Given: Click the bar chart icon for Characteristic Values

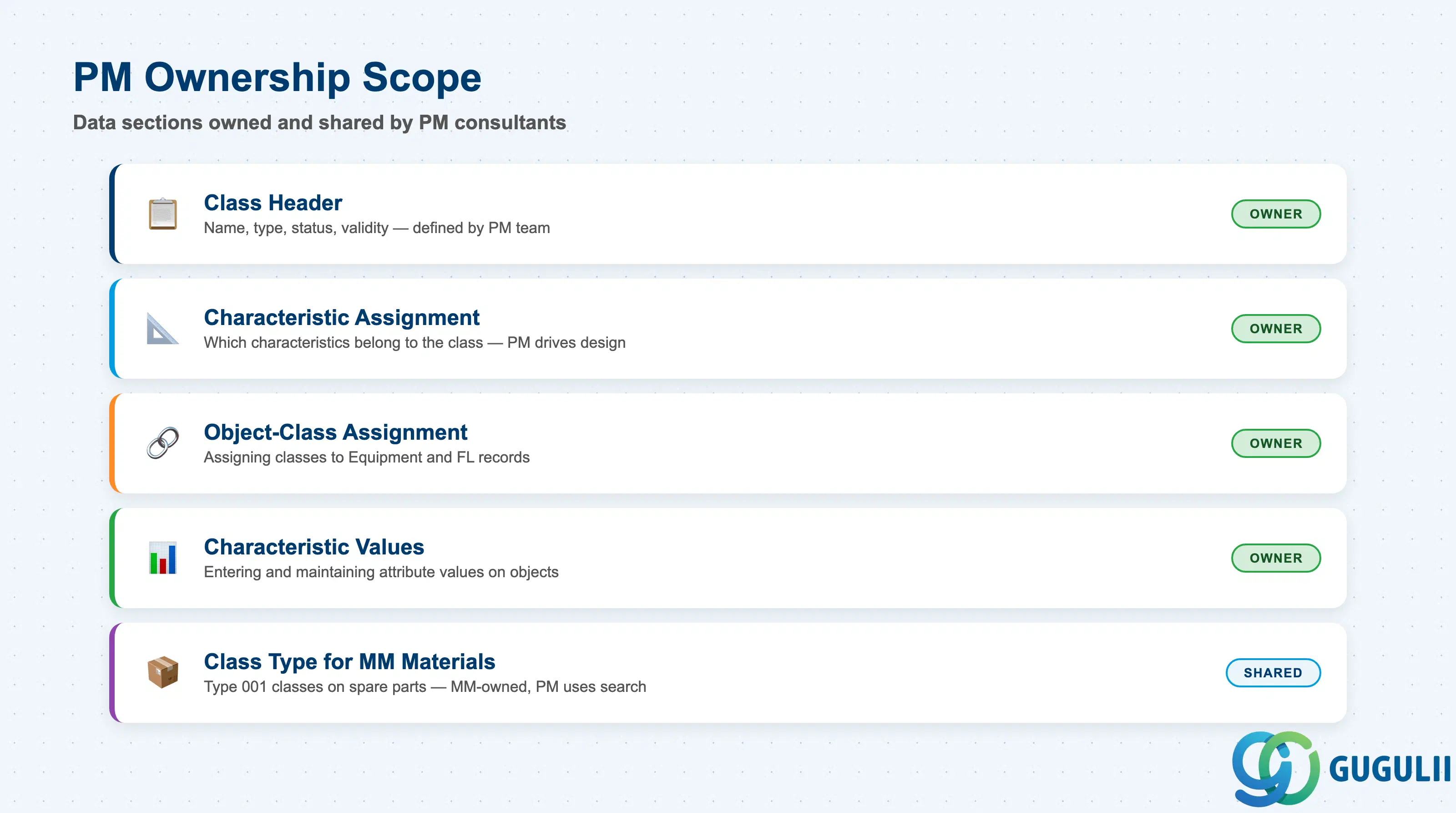Looking at the screenshot, I should point(163,558).
